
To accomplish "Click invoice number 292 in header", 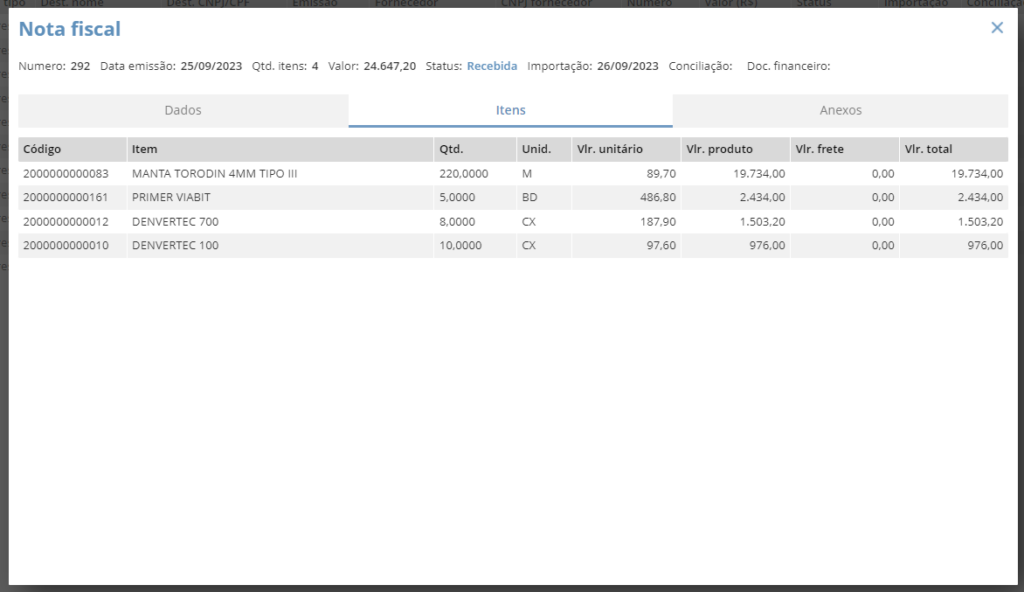I will (80, 66).
